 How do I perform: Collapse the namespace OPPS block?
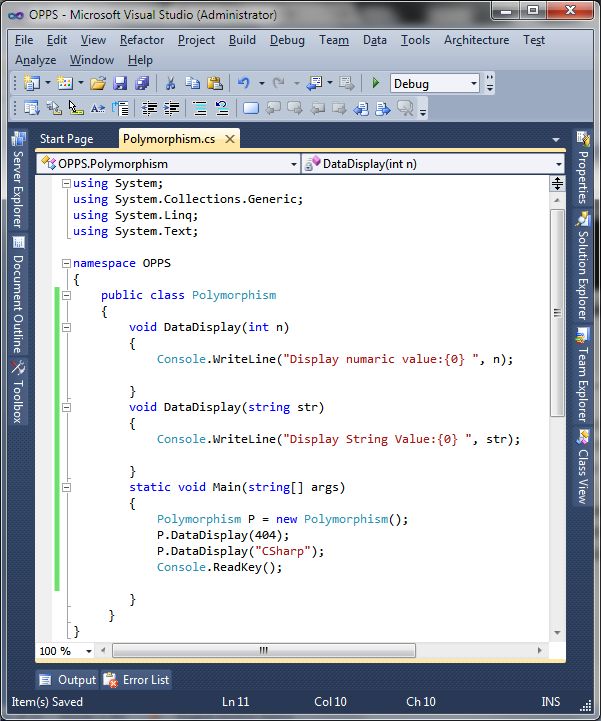66,263
